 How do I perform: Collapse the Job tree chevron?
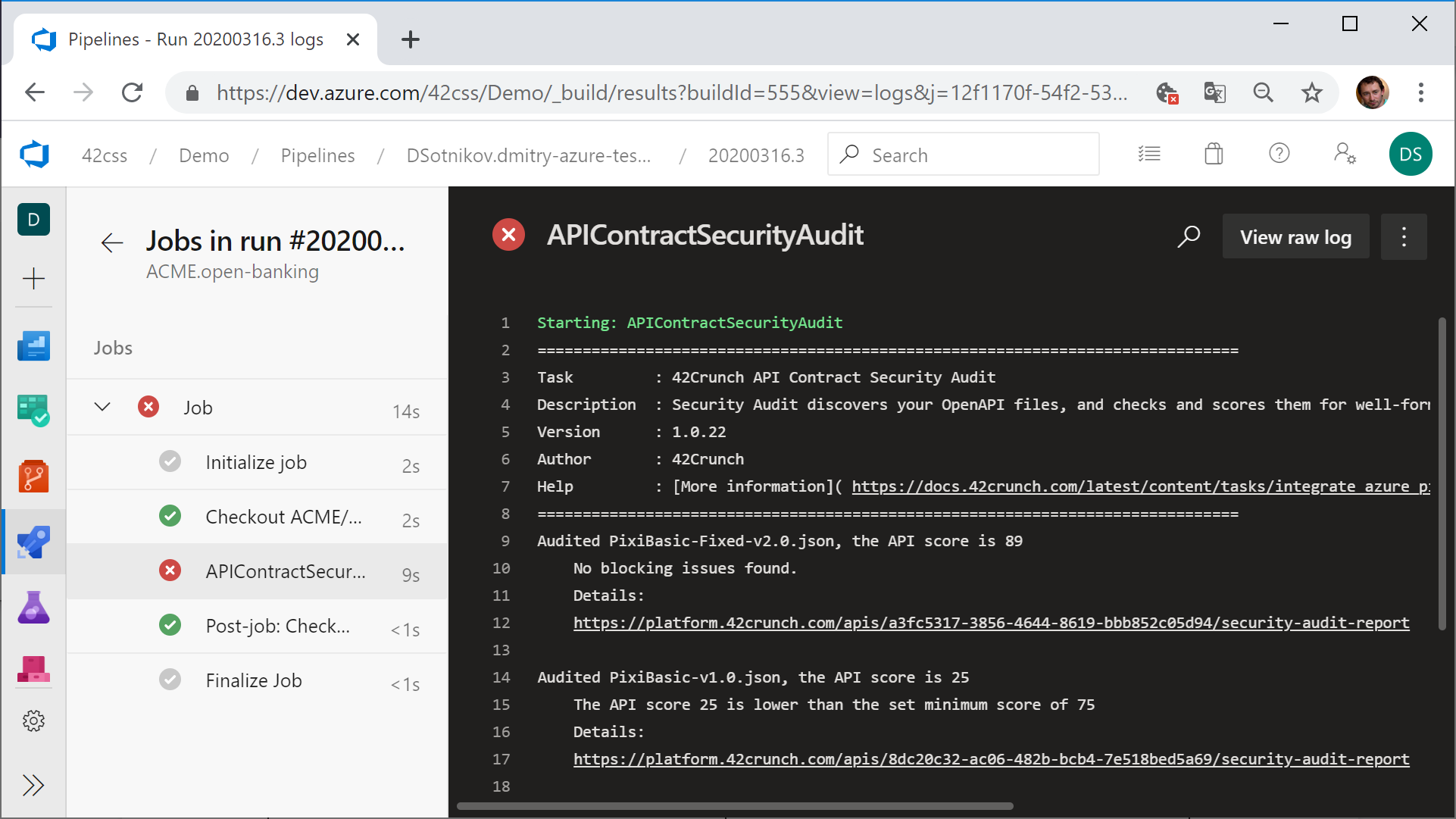click(x=102, y=407)
